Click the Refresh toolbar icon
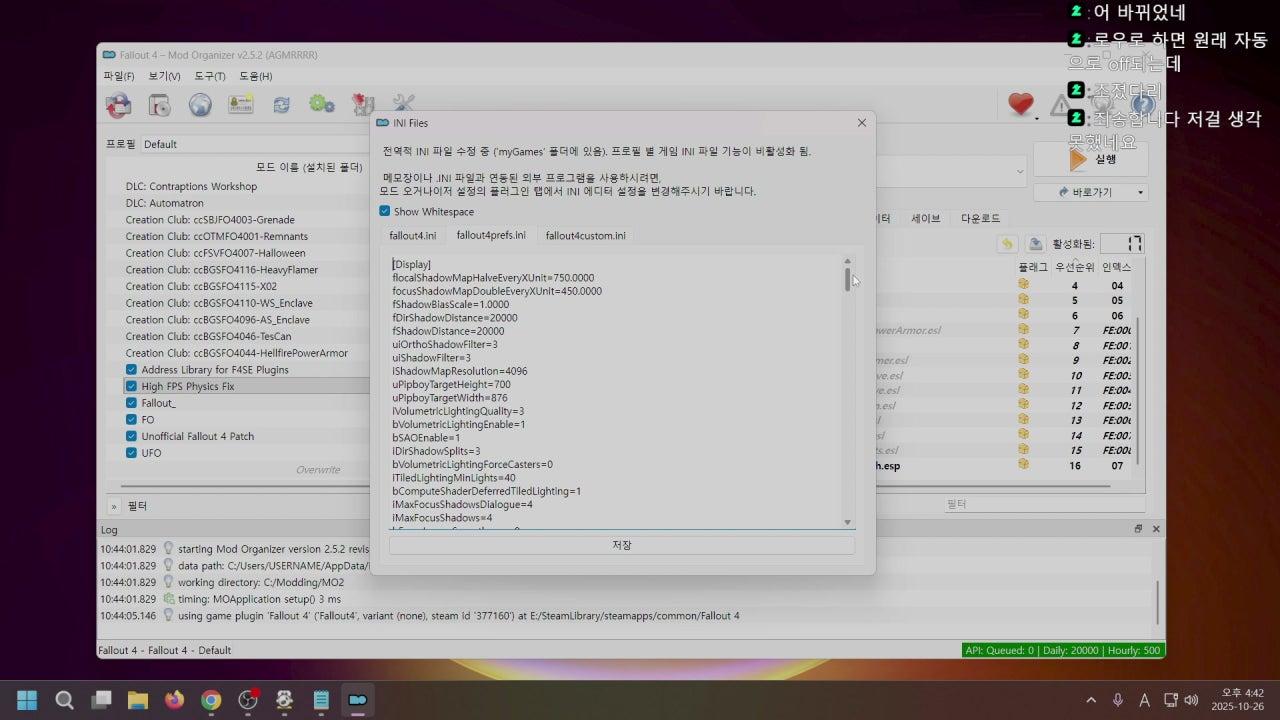 click(x=281, y=105)
